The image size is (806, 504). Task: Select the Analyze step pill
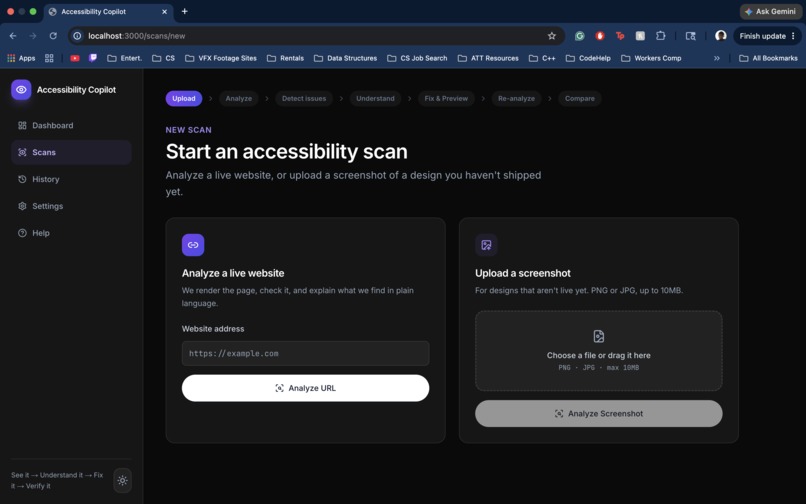point(239,98)
